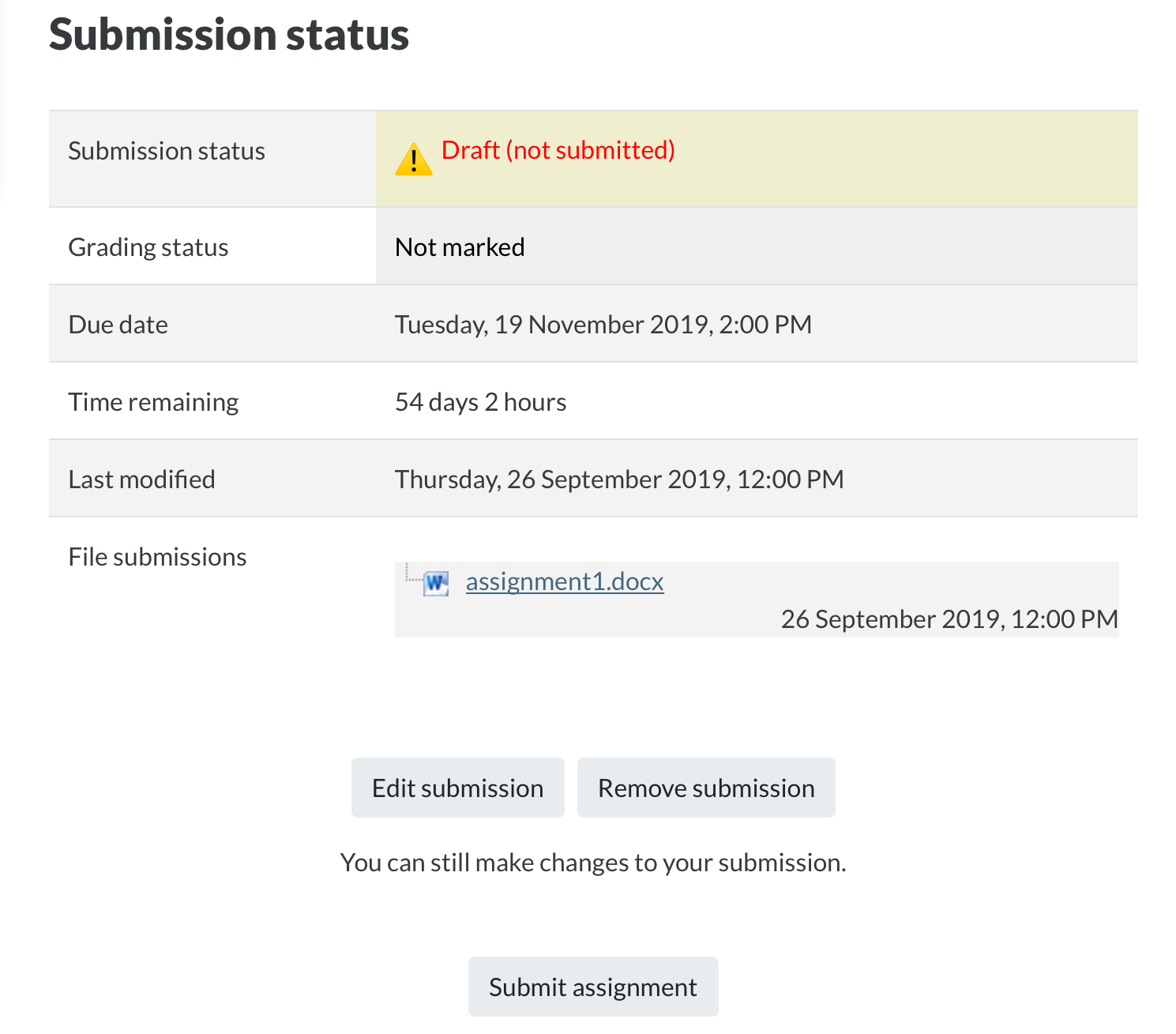Click the Remove submission button
The height and width of the screenshot is (1034, 1176).
pyautogui.click(x=706, y=788)
